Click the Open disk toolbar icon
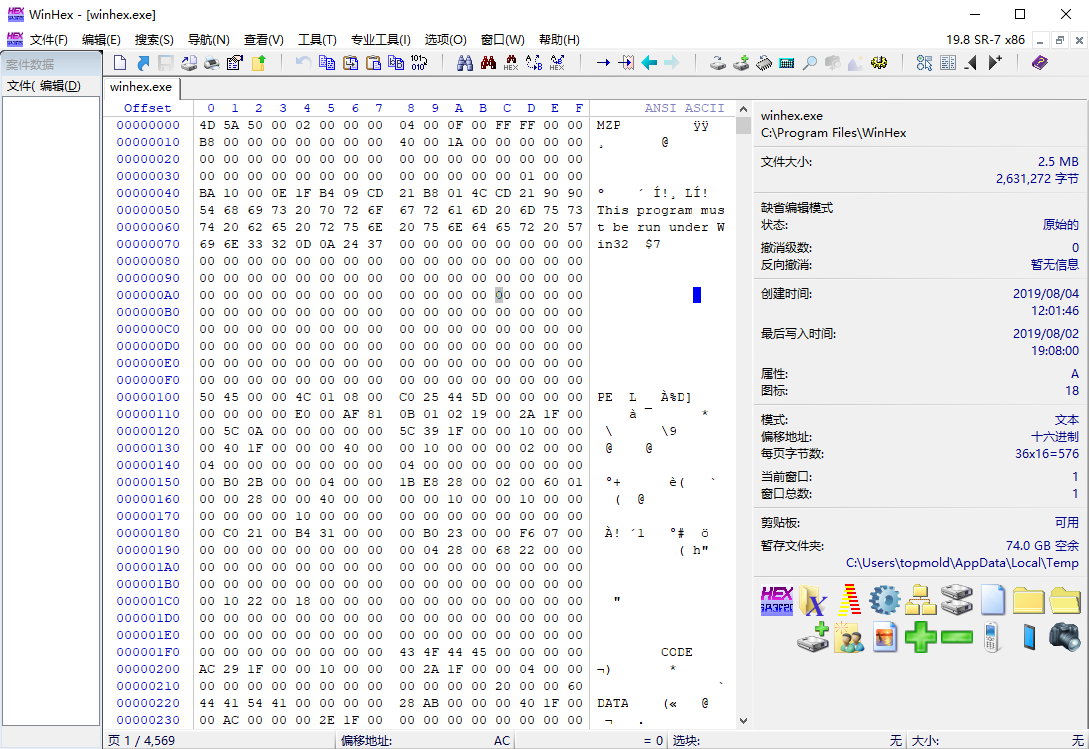Screen dimensions: 1089x749 [x=717, y=63]
